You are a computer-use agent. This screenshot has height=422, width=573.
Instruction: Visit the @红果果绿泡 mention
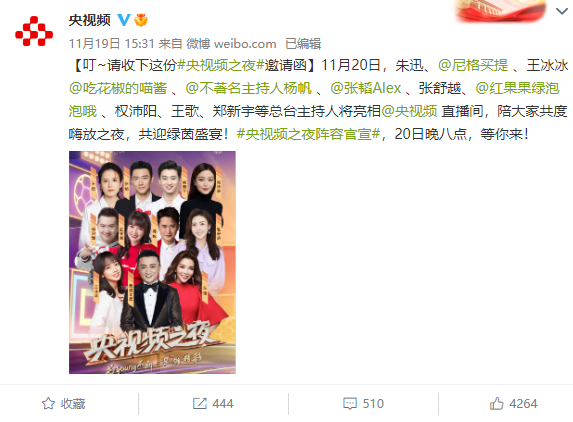[x=517, y=88]
